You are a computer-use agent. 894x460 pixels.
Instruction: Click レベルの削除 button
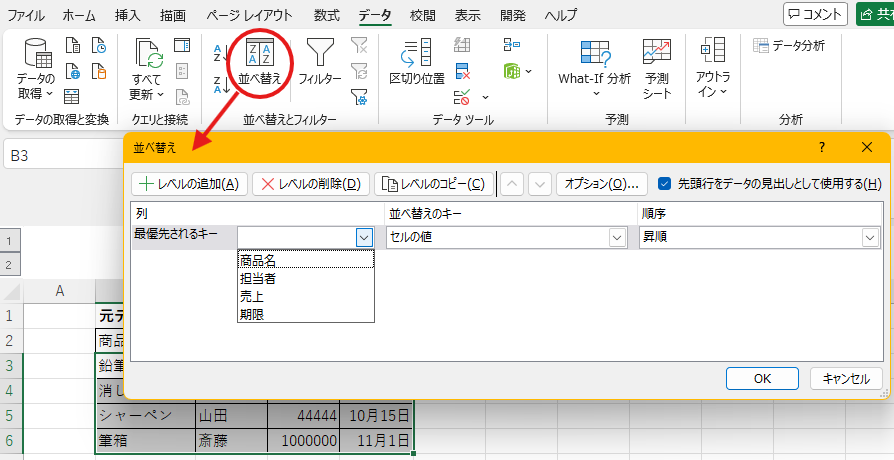(x=311, y=184)
